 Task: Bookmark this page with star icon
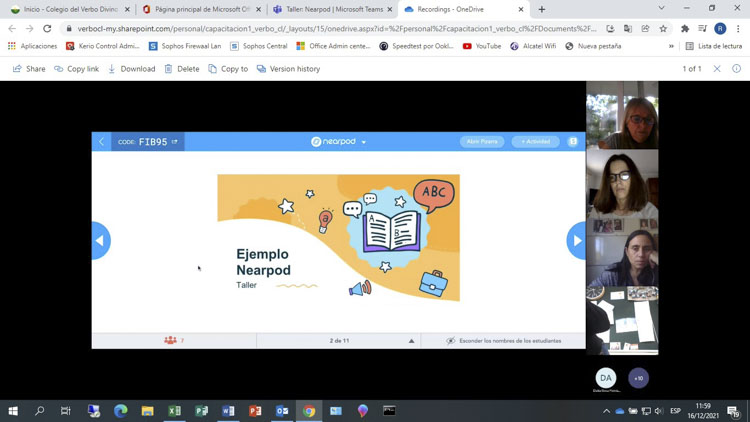663,29
